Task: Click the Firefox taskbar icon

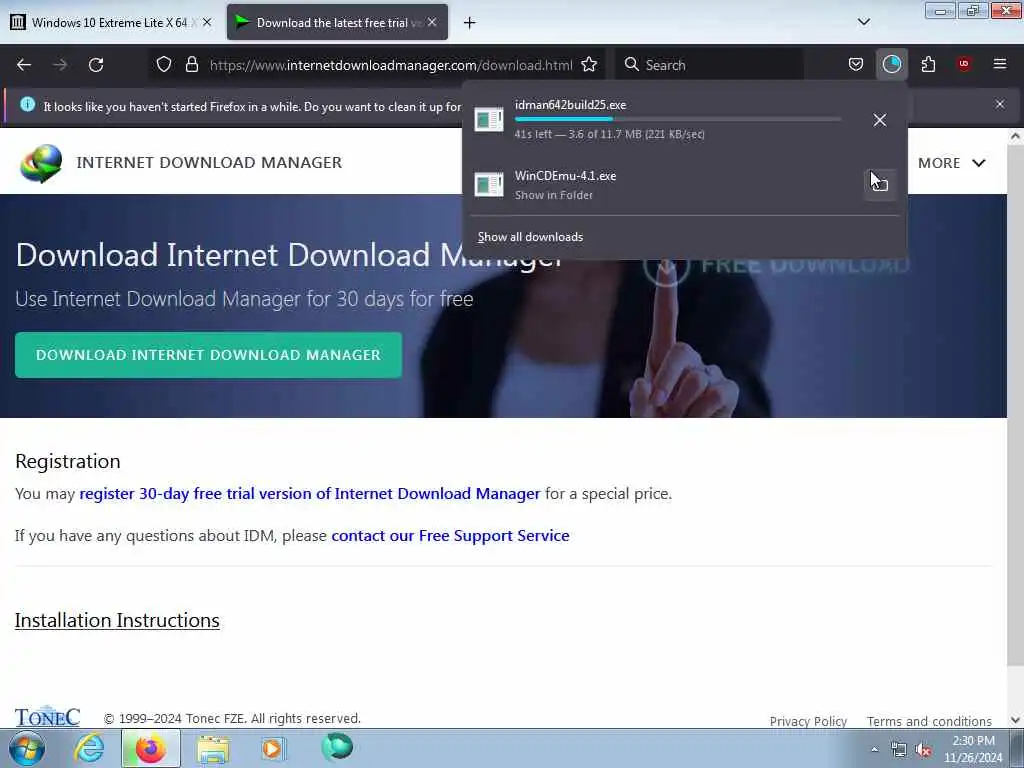Action: click(151, 748)
